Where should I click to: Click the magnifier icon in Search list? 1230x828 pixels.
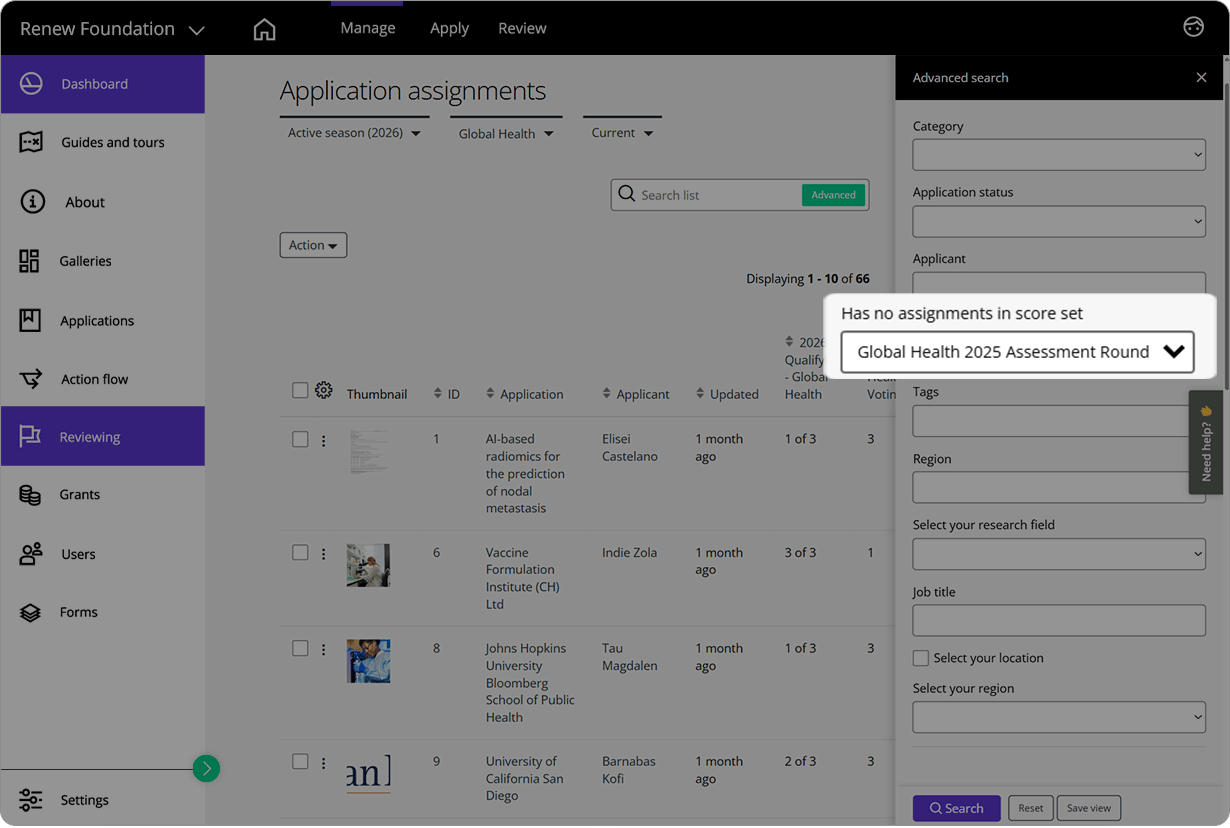(627, 194)
